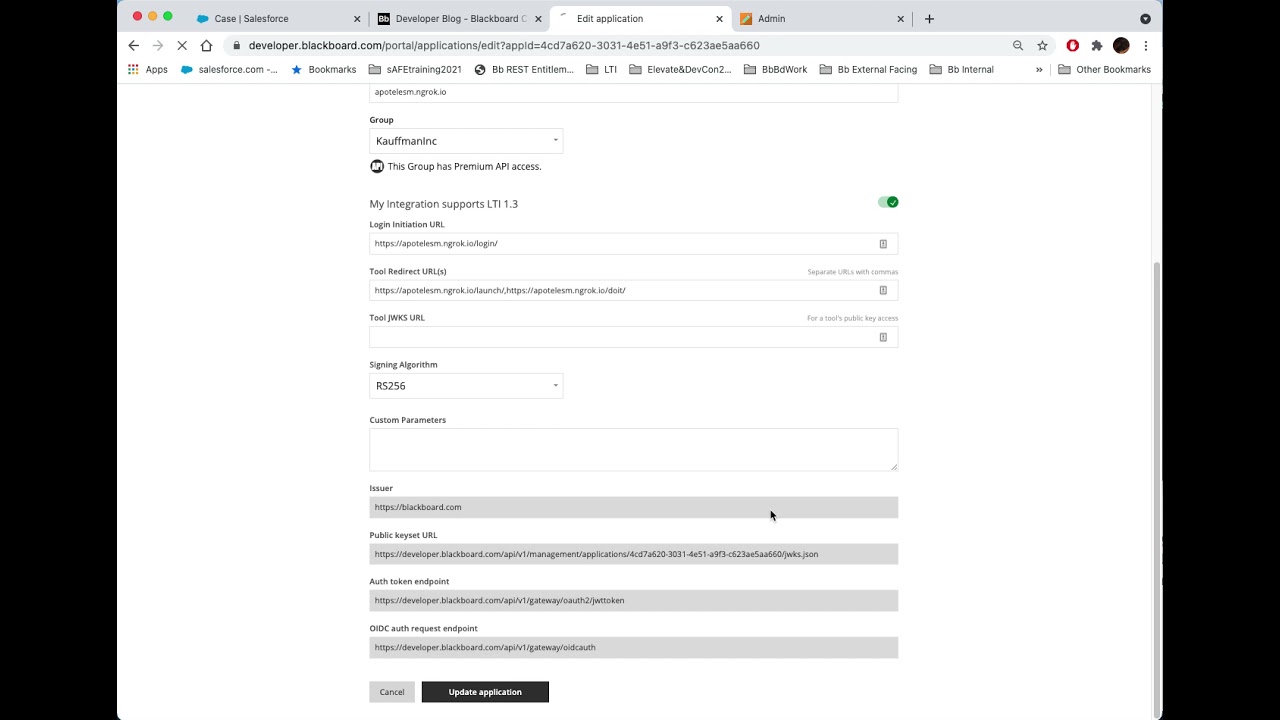Click "For a tool's public key access" hint
1280x720 pixels.
click(853, 318)
